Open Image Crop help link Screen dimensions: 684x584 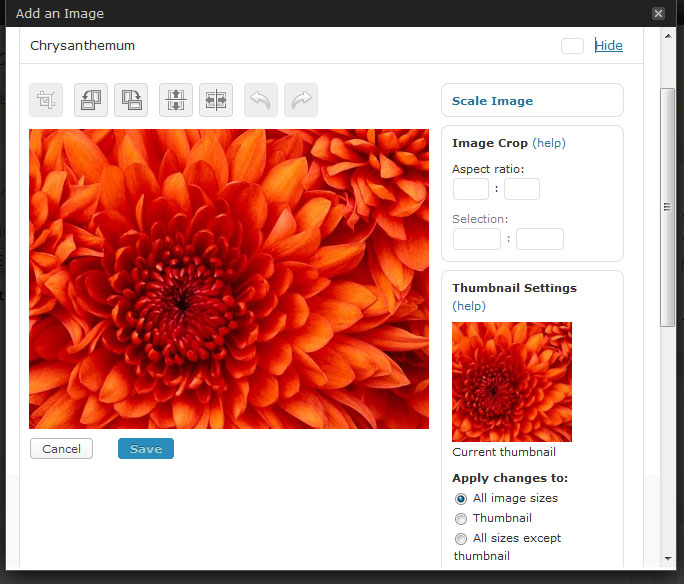pyautogui.click(x=549, y=143)
